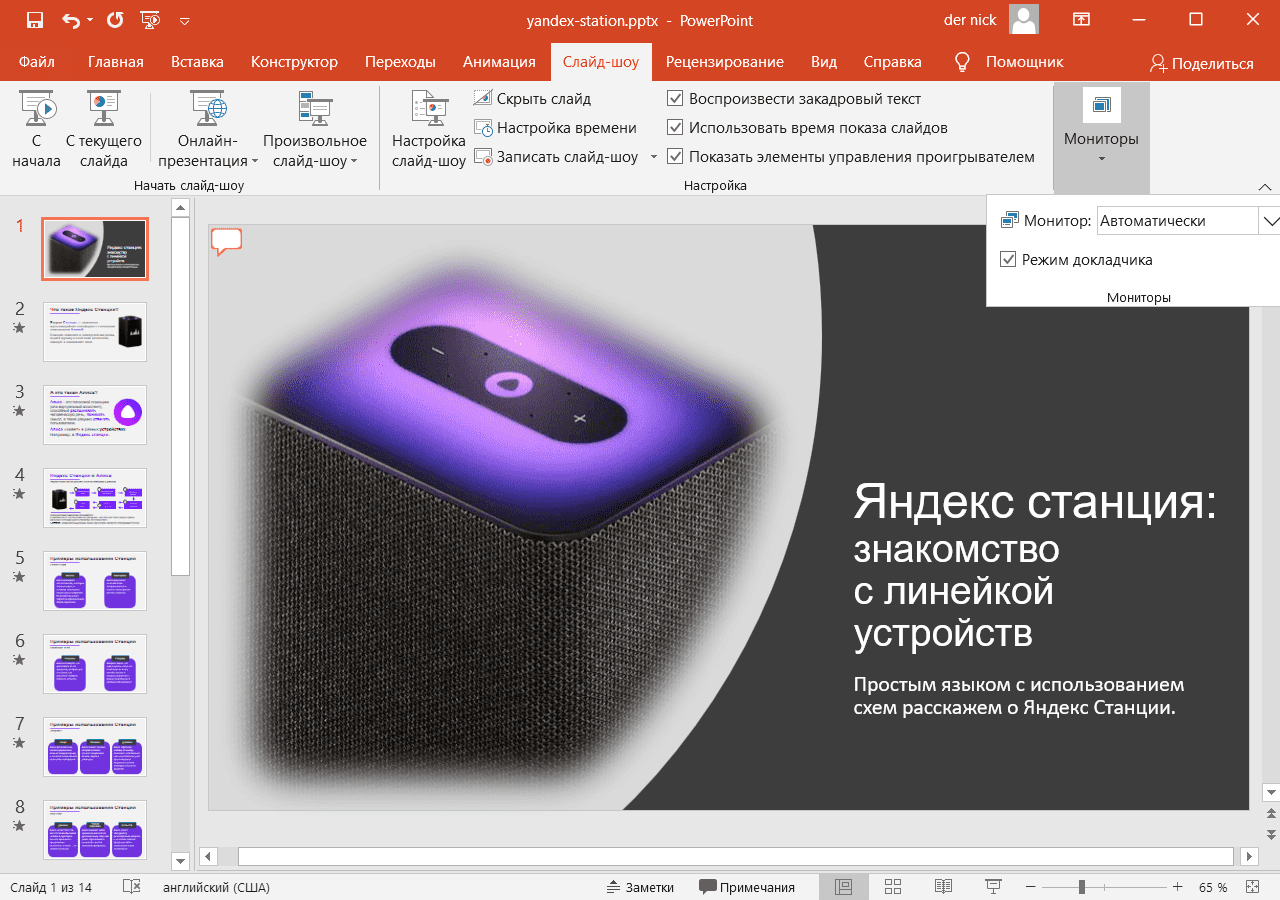Click the Помощник lightbulb icon

click(963, 62)
